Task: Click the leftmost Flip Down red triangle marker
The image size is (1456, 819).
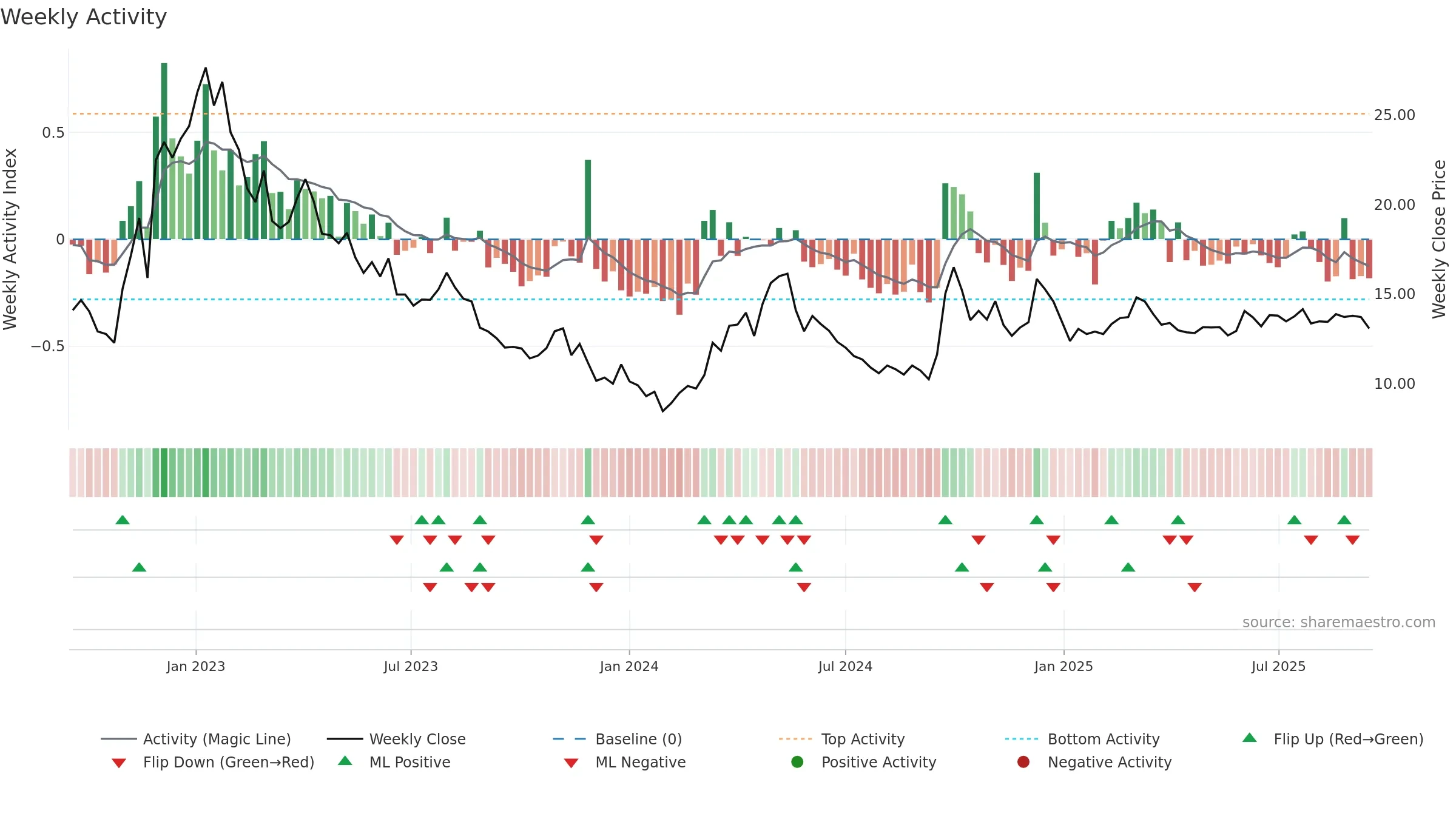Action: pos(397,540)
